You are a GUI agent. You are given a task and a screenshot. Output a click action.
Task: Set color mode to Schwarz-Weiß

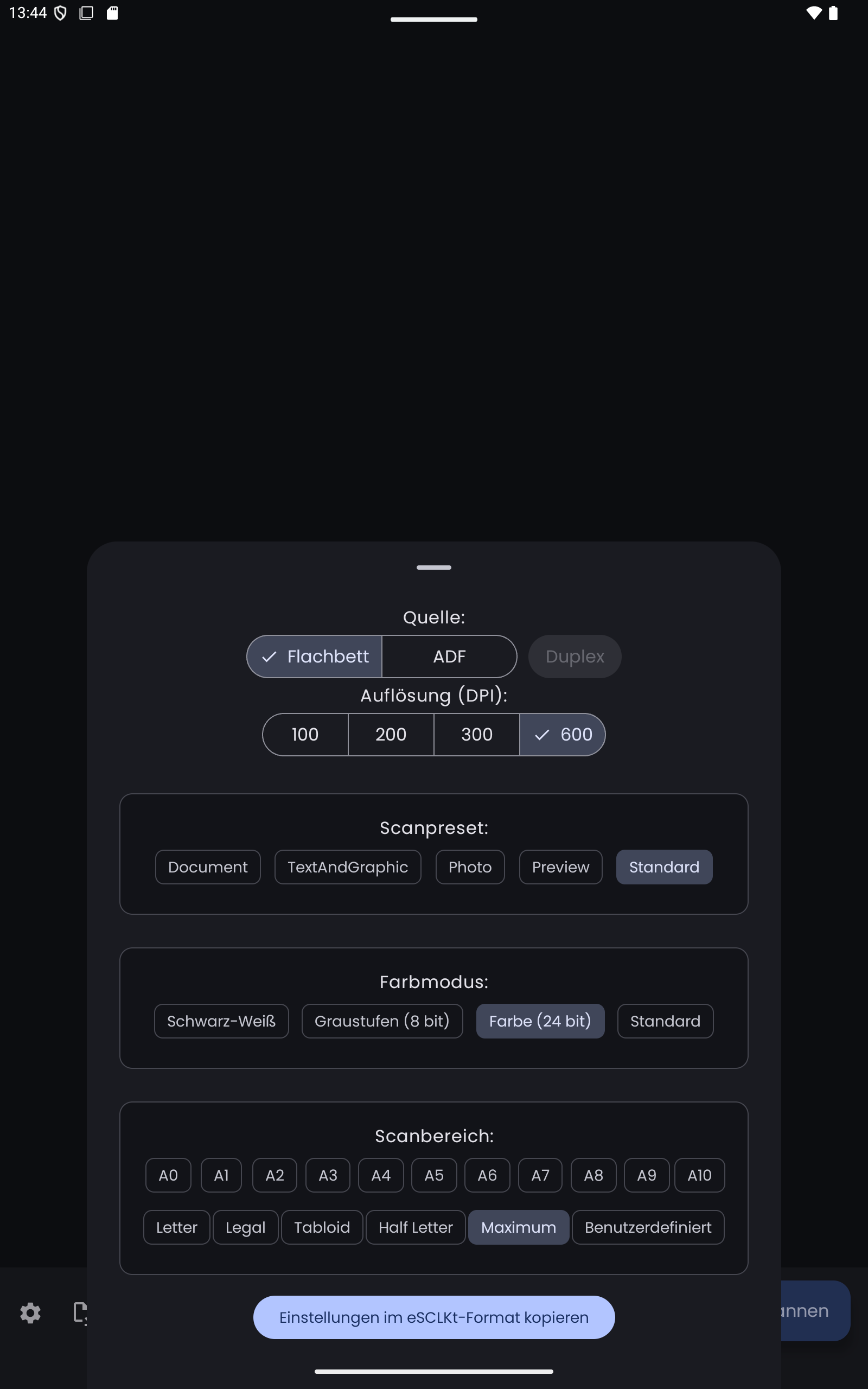[x=221, y=1021]
